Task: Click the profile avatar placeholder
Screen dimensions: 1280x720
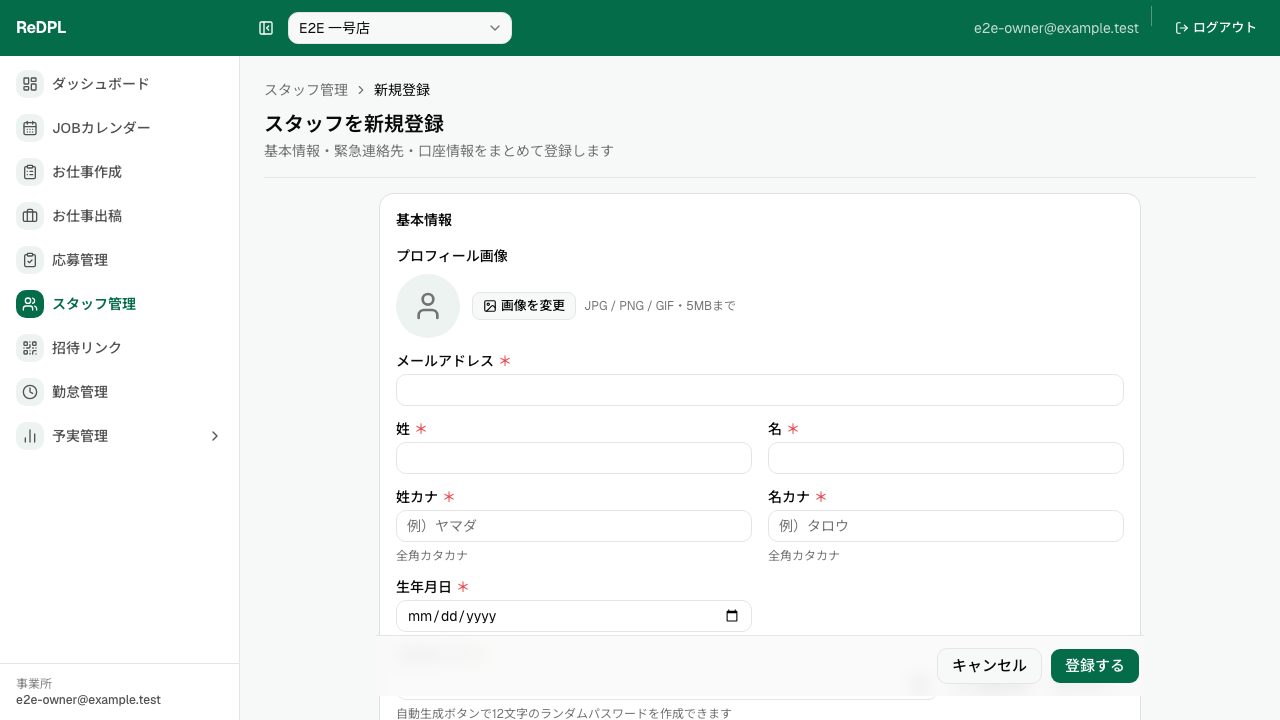Action: [x=428, y=306]
